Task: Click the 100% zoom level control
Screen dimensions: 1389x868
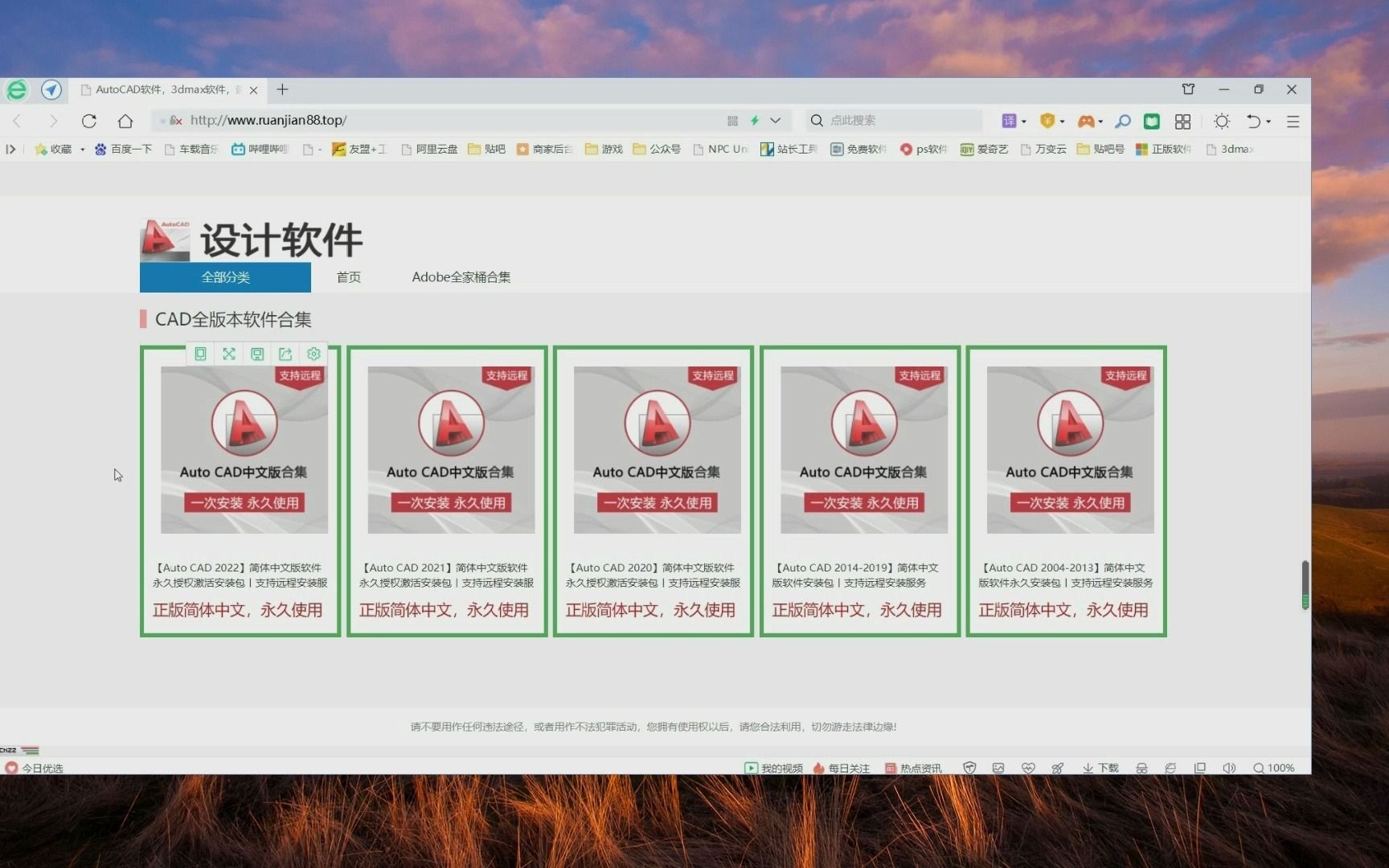Action: pos(1274,768)
